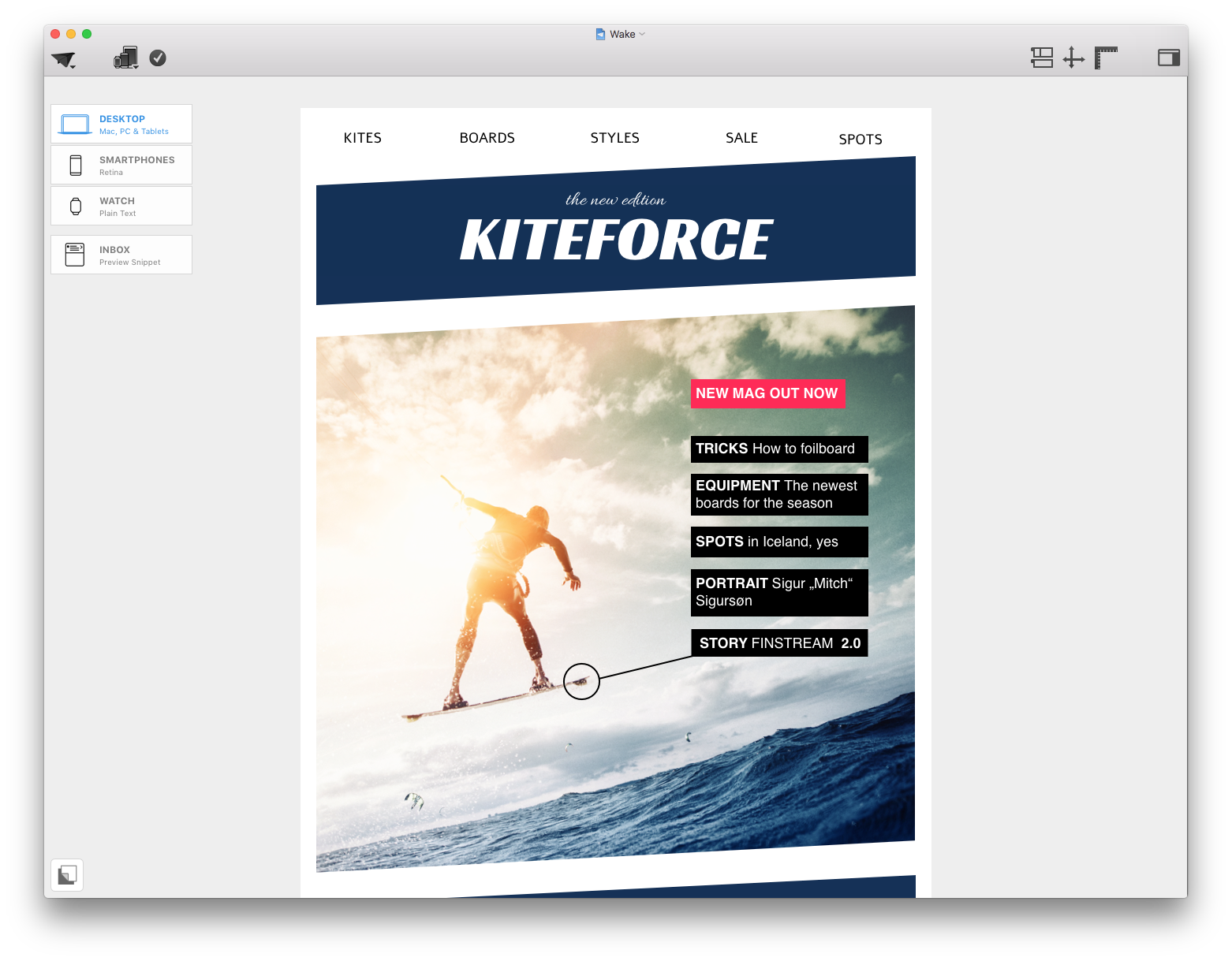Click the layers button at the bottom left

67,875
